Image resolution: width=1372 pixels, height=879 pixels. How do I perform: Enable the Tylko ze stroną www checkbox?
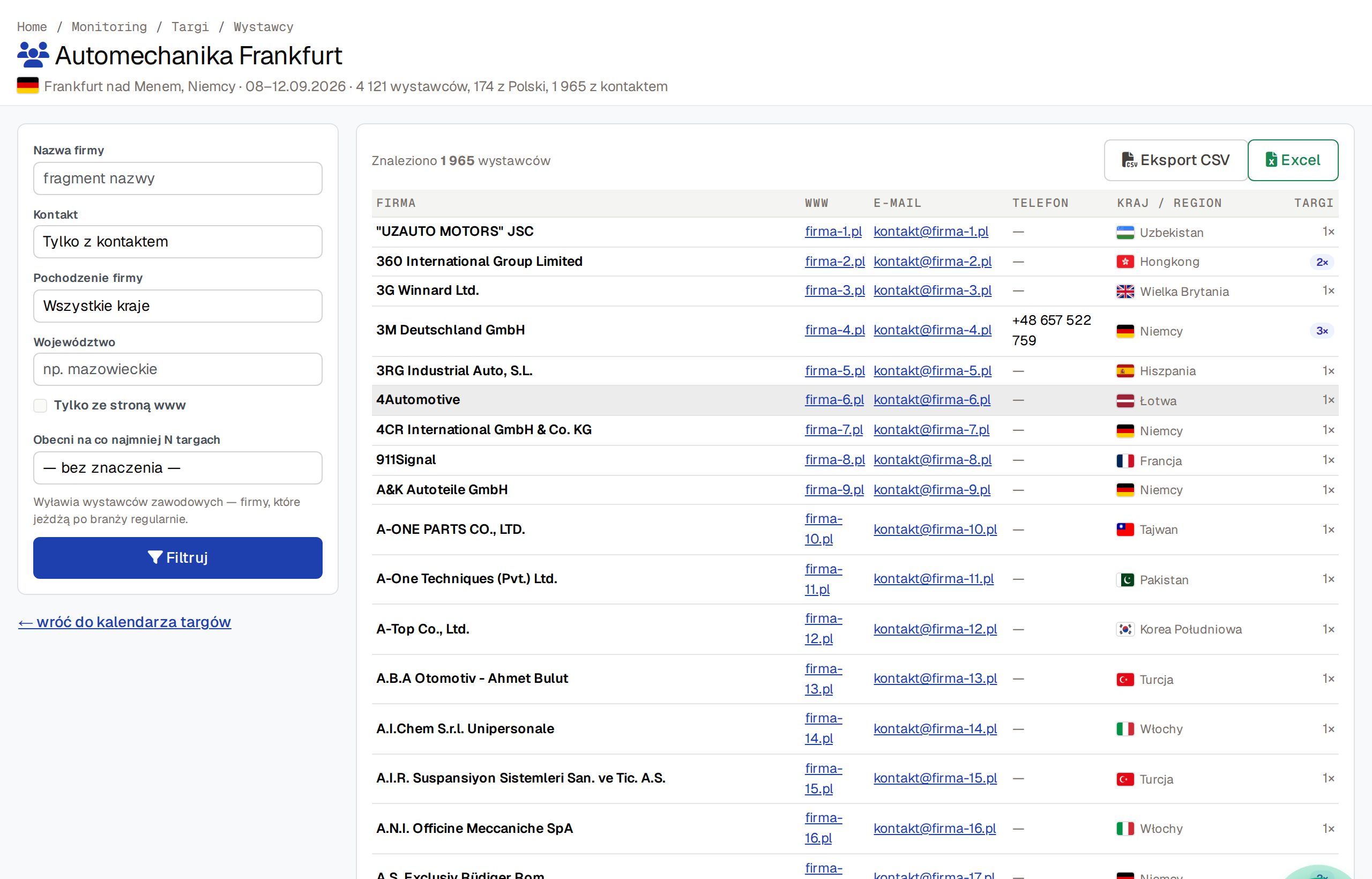(x=40, y=405)
